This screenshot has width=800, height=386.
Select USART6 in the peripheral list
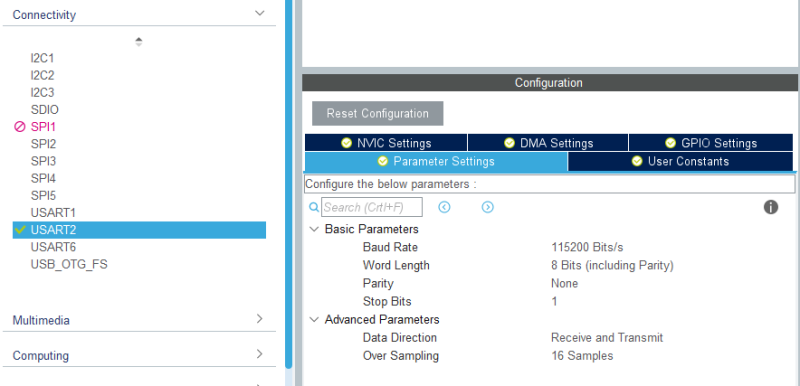(53, 247)
